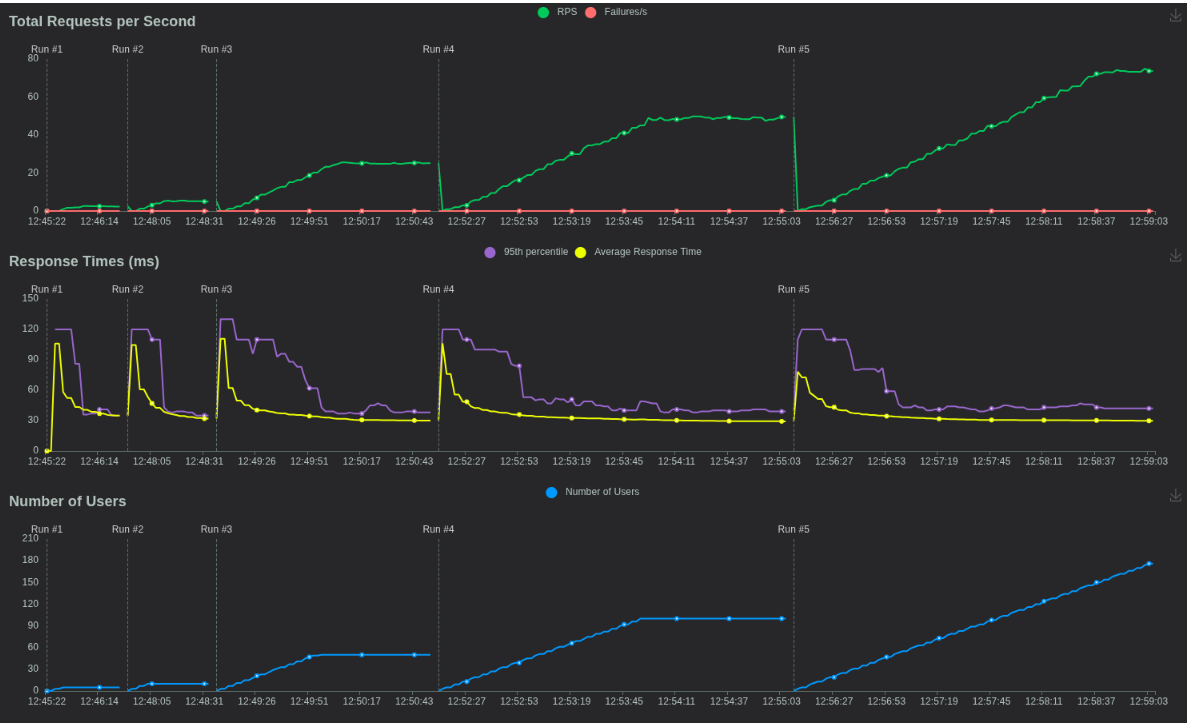This screenshot has width=1187, height=727.
Task: Click the peak data point on the RPS curve
Action: (1145, 71)
